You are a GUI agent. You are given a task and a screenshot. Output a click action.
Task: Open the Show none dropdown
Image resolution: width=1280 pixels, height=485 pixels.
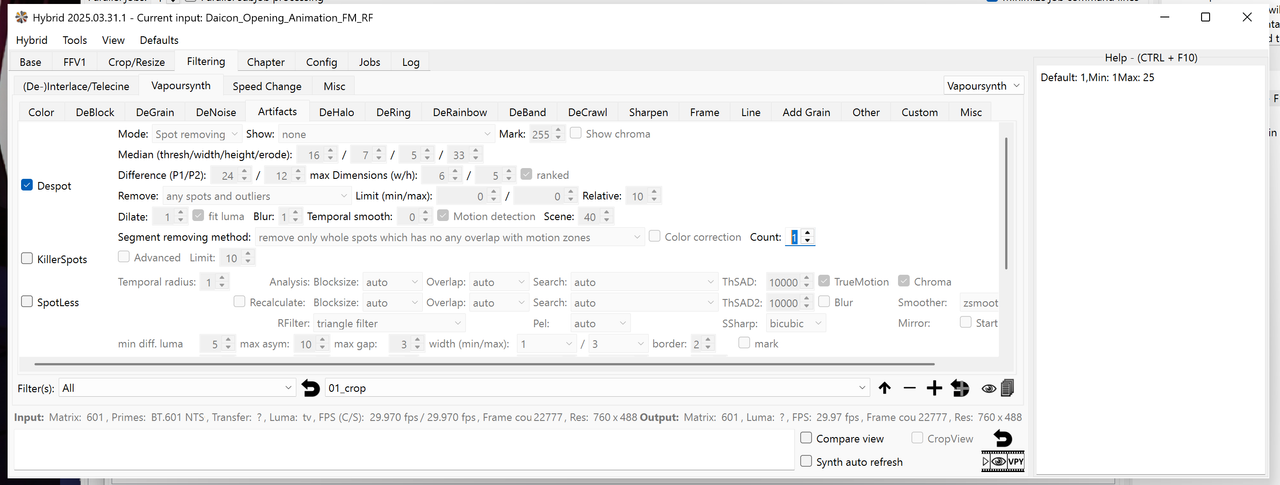click(387, 134)
